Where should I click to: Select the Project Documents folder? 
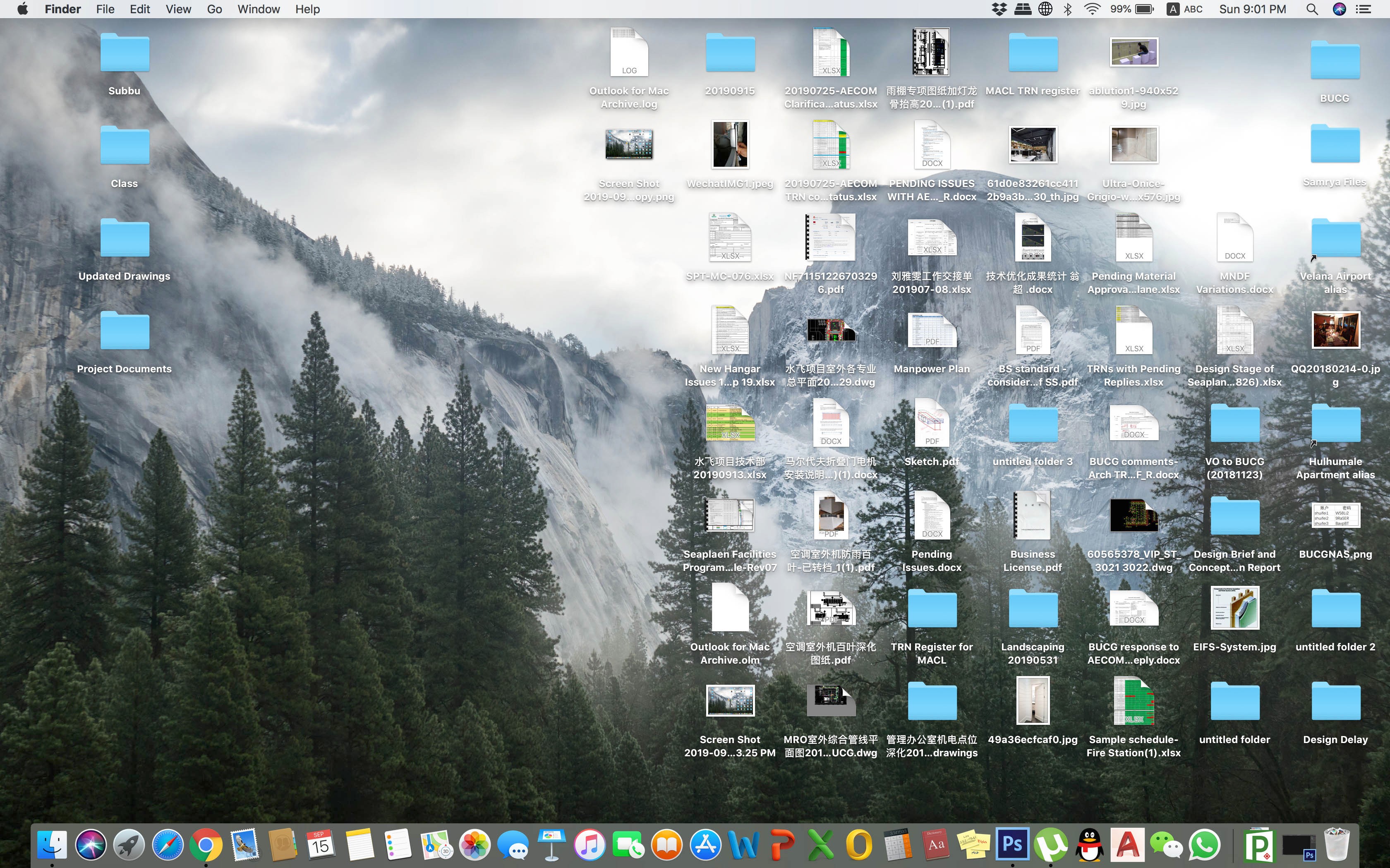click(125, 331)
